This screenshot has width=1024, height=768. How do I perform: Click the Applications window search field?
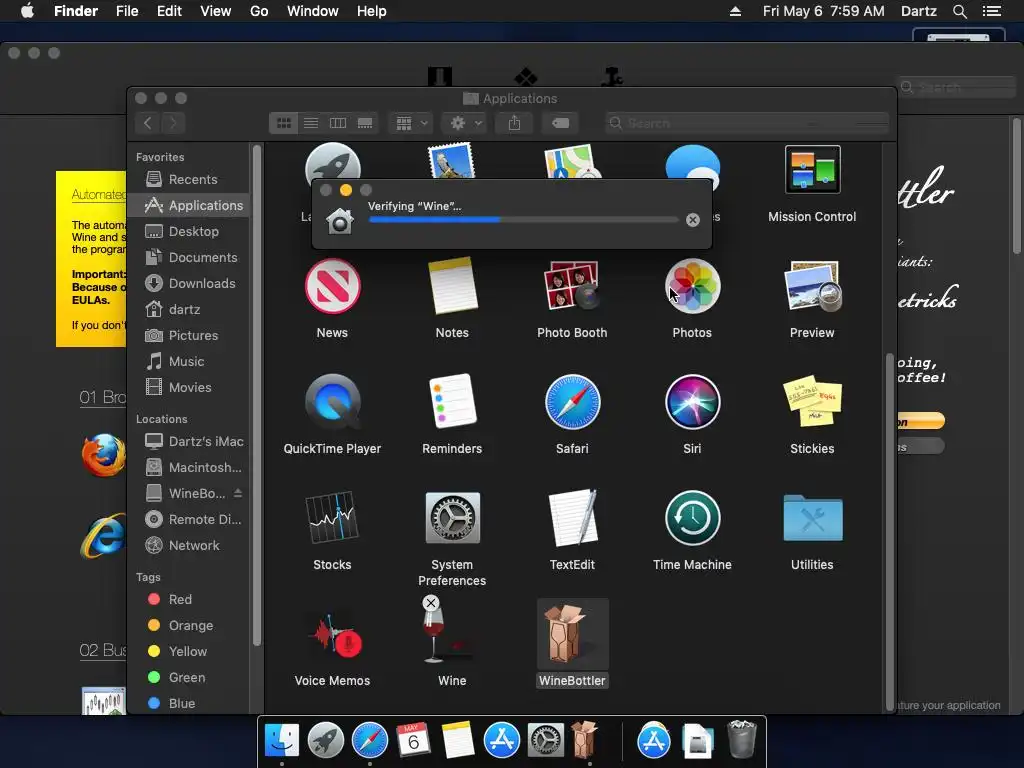(x=746, y=123)
